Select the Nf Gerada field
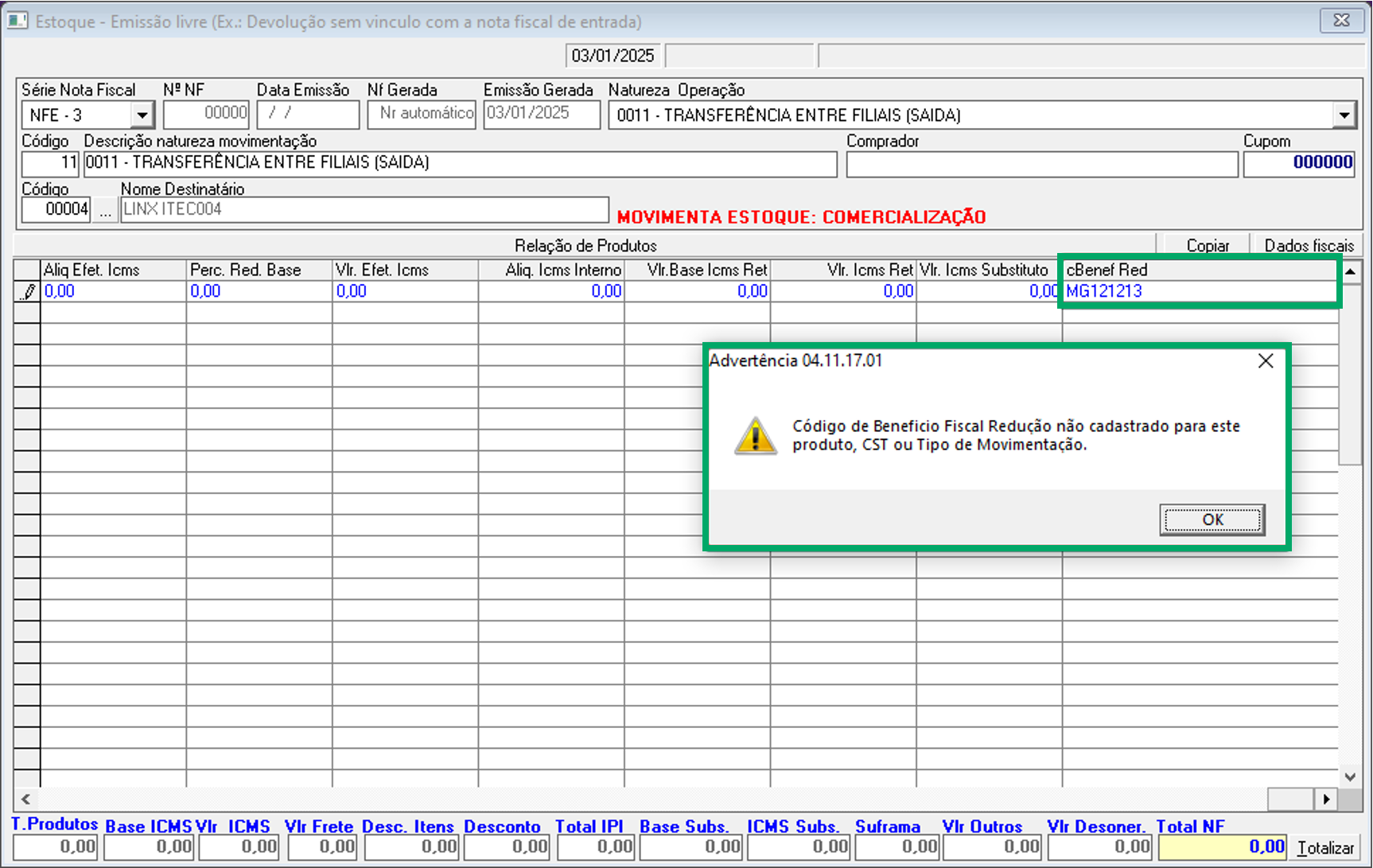This screenshot has width=1373, height=868. [422, 114]
